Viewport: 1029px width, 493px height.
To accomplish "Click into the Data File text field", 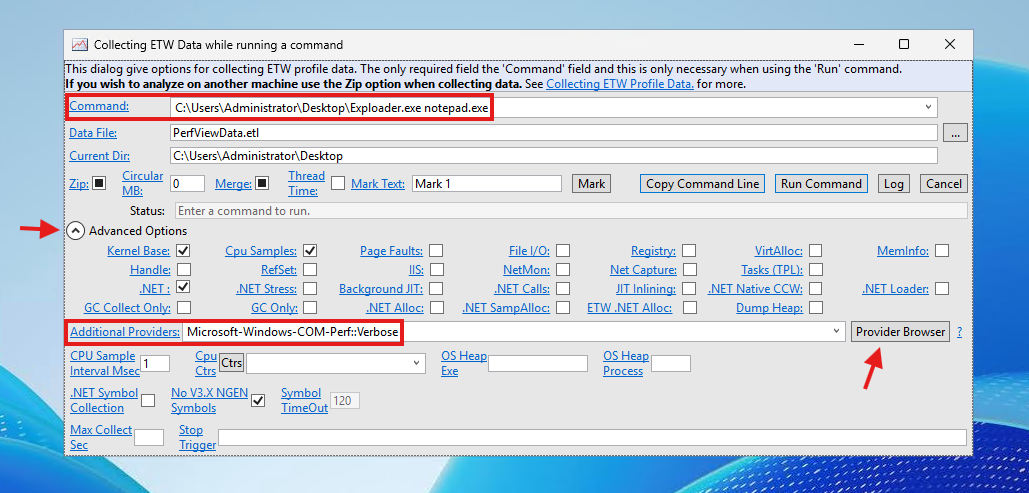I will [553, 133].
